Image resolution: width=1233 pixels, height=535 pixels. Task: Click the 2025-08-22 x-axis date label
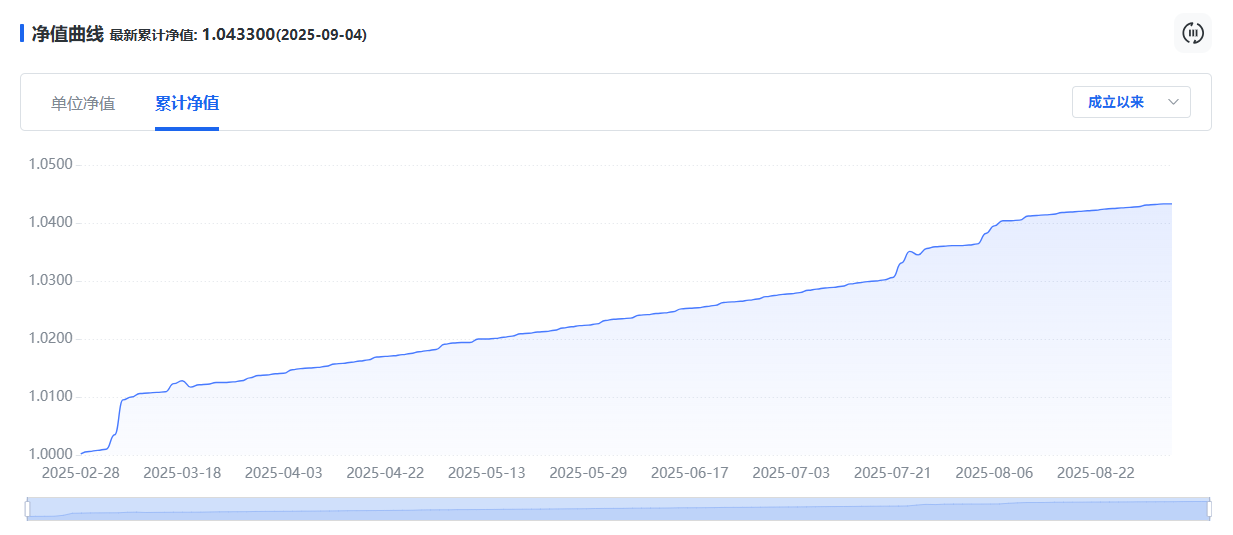[1095, 473]
